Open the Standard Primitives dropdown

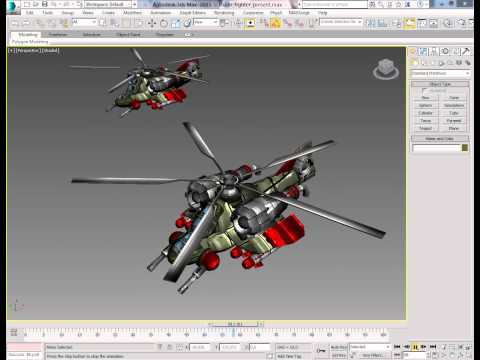click(x=441, y=73)
